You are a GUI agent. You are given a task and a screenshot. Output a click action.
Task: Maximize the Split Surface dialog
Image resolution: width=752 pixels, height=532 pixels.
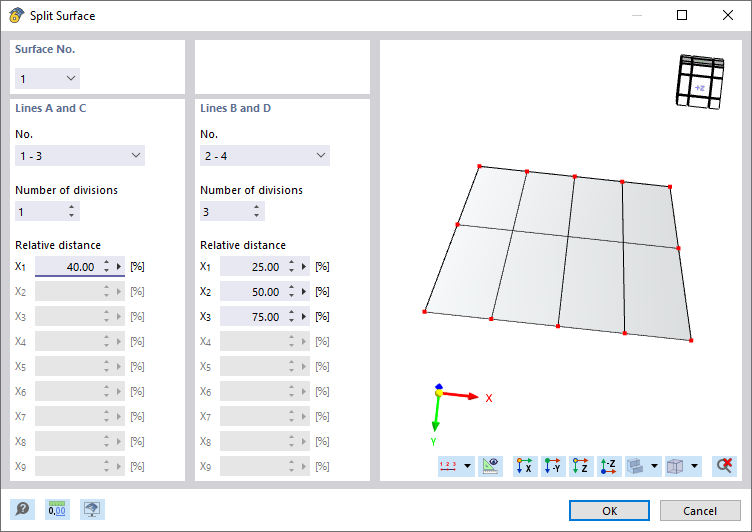[682, 15]
